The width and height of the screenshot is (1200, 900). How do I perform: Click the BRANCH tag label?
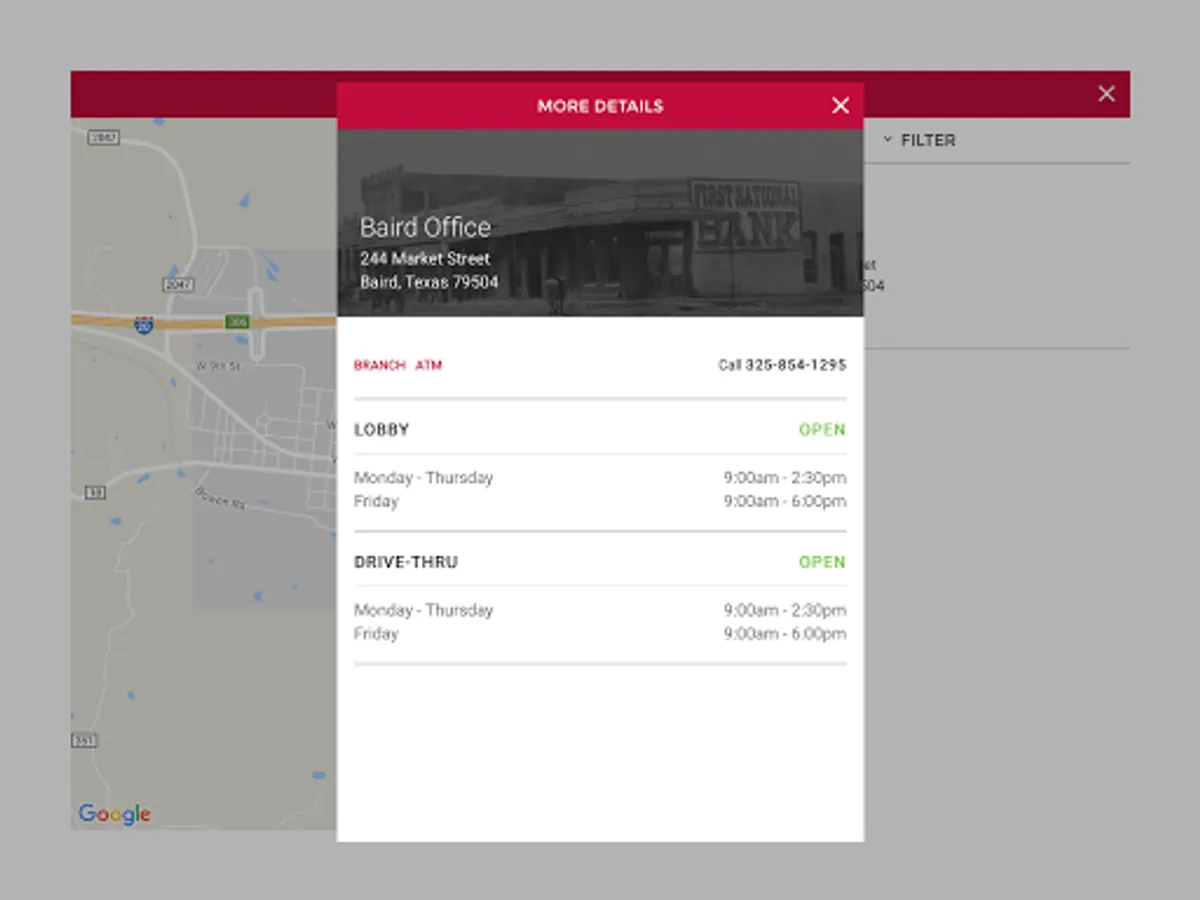pyautogui.click(x=379, y=366)
